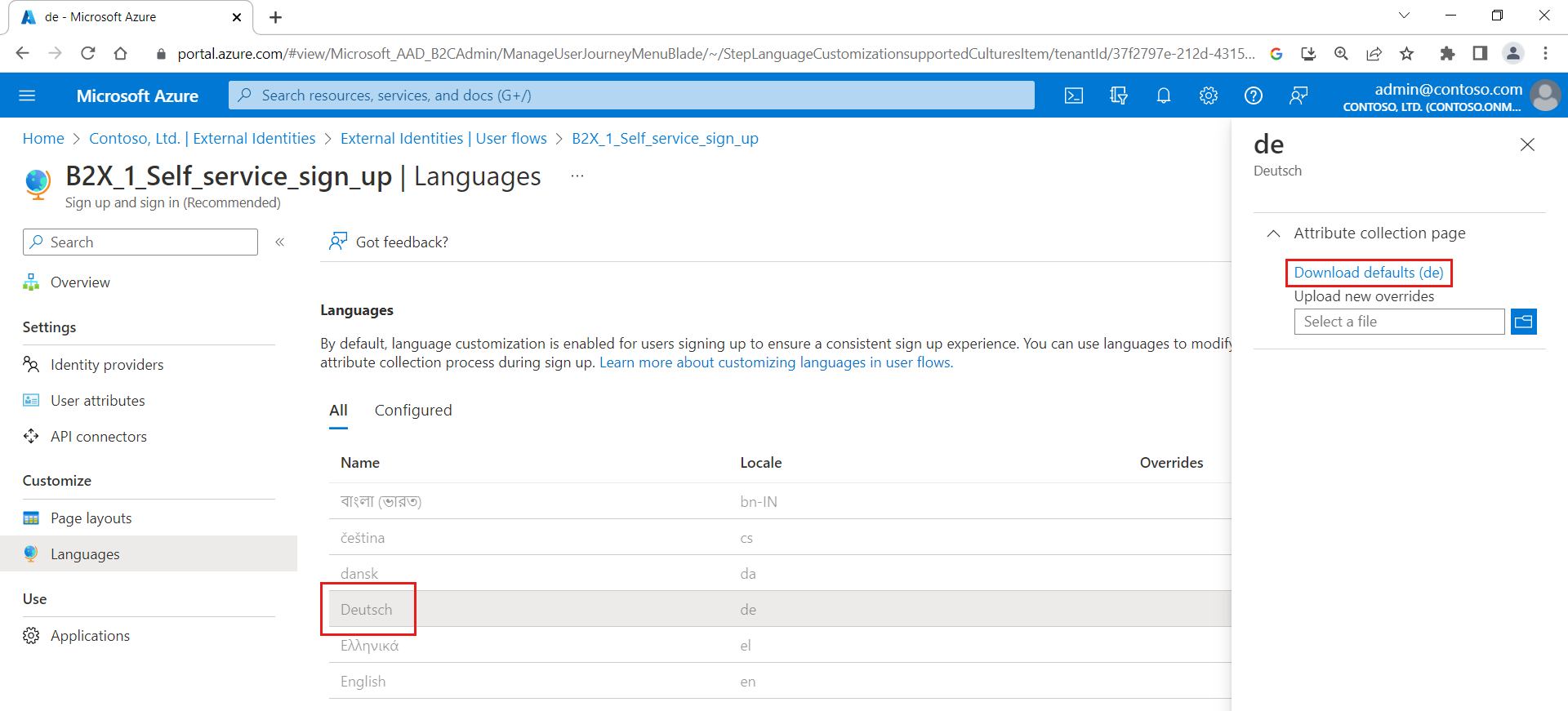Screen dimensions: 1568x711
Task: Collapse the Attribute collection page section
Action: [x=1273, y=233]
